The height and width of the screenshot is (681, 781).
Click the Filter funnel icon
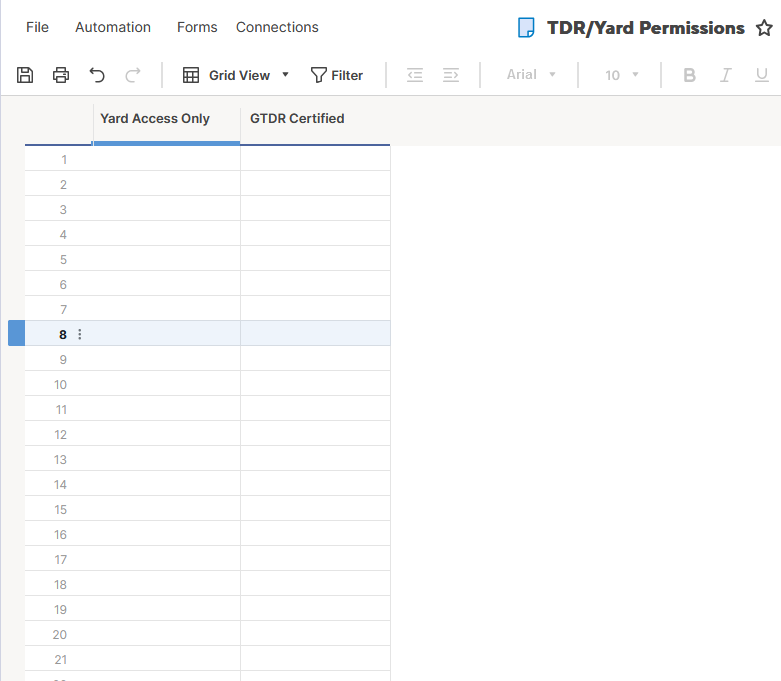pos(318,75)
